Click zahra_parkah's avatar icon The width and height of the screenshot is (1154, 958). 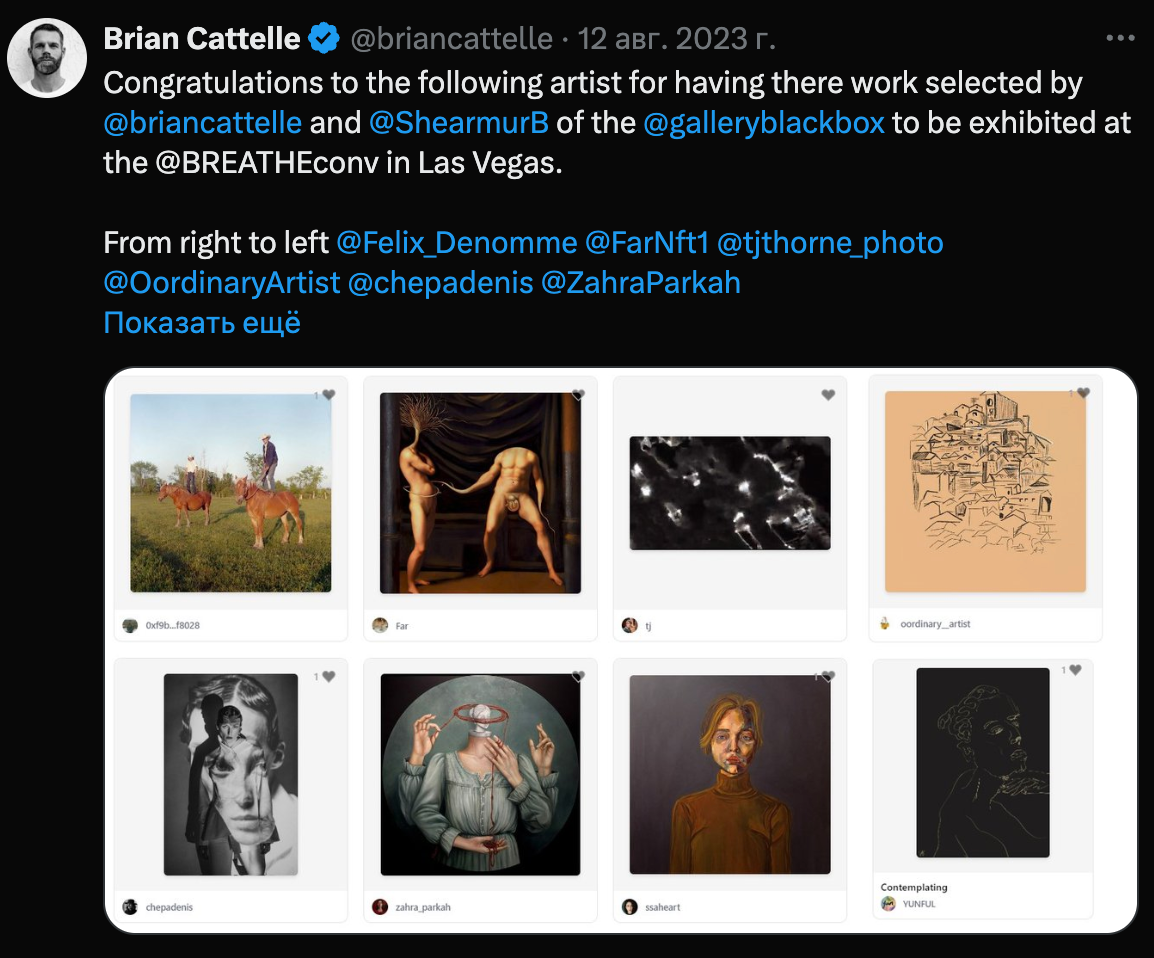[x=380, y=906]
